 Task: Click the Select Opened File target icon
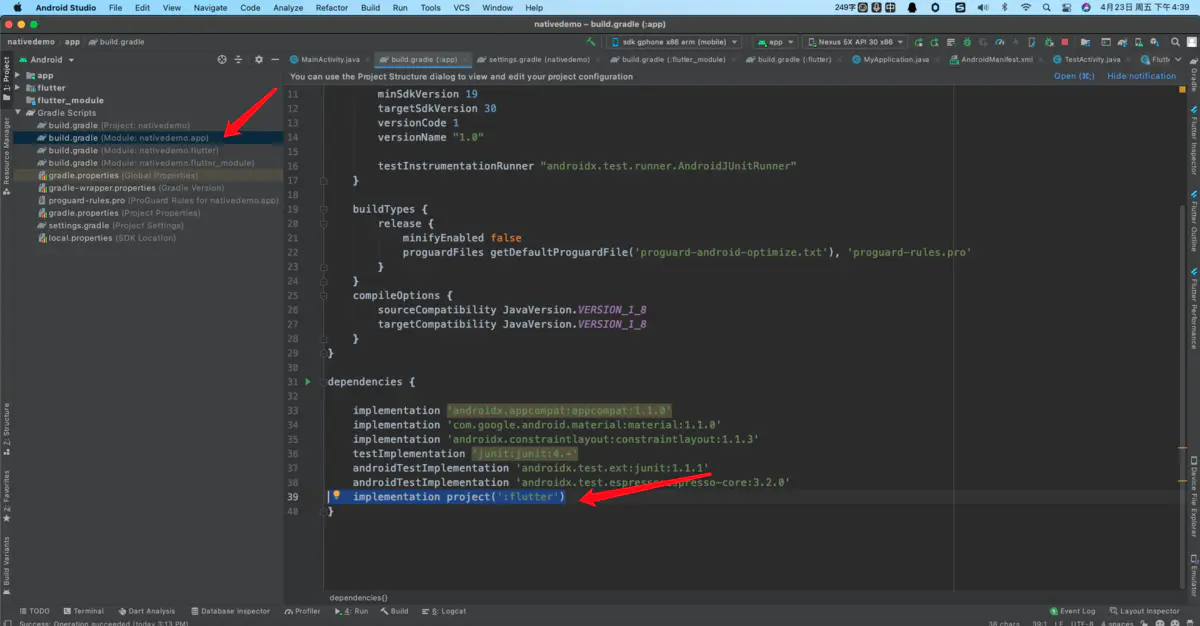(222, 60)
